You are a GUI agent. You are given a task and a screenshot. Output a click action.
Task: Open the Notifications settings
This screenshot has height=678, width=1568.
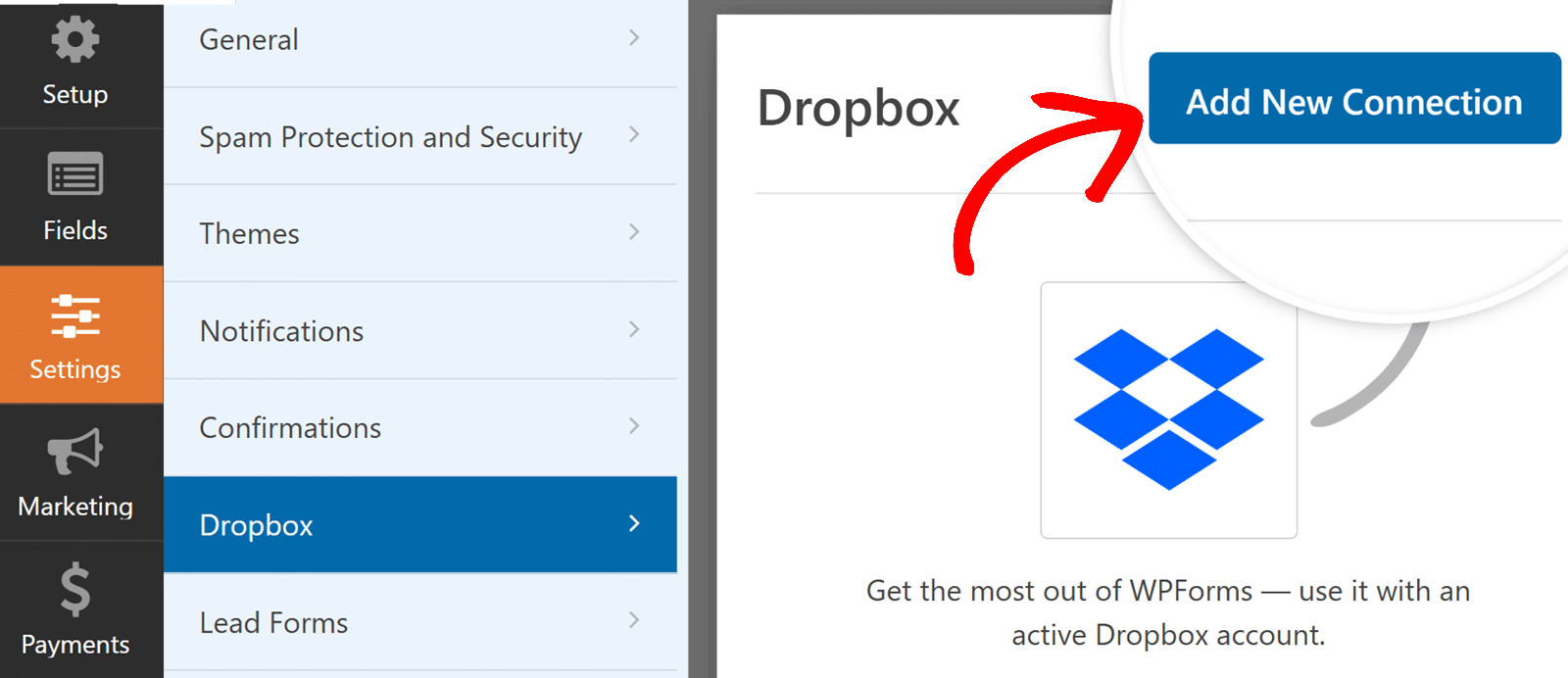(x=281, y=331)
